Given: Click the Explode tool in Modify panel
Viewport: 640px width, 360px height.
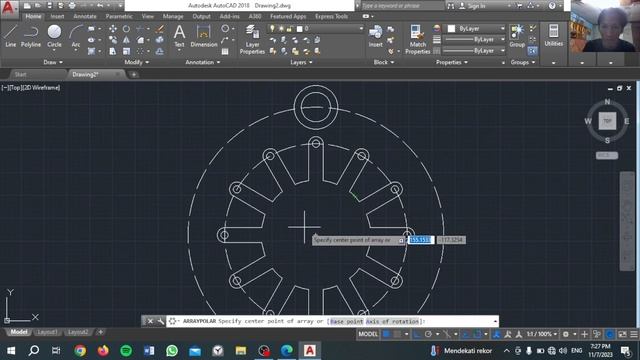Looking at the screenshot, I should (160, 40).
